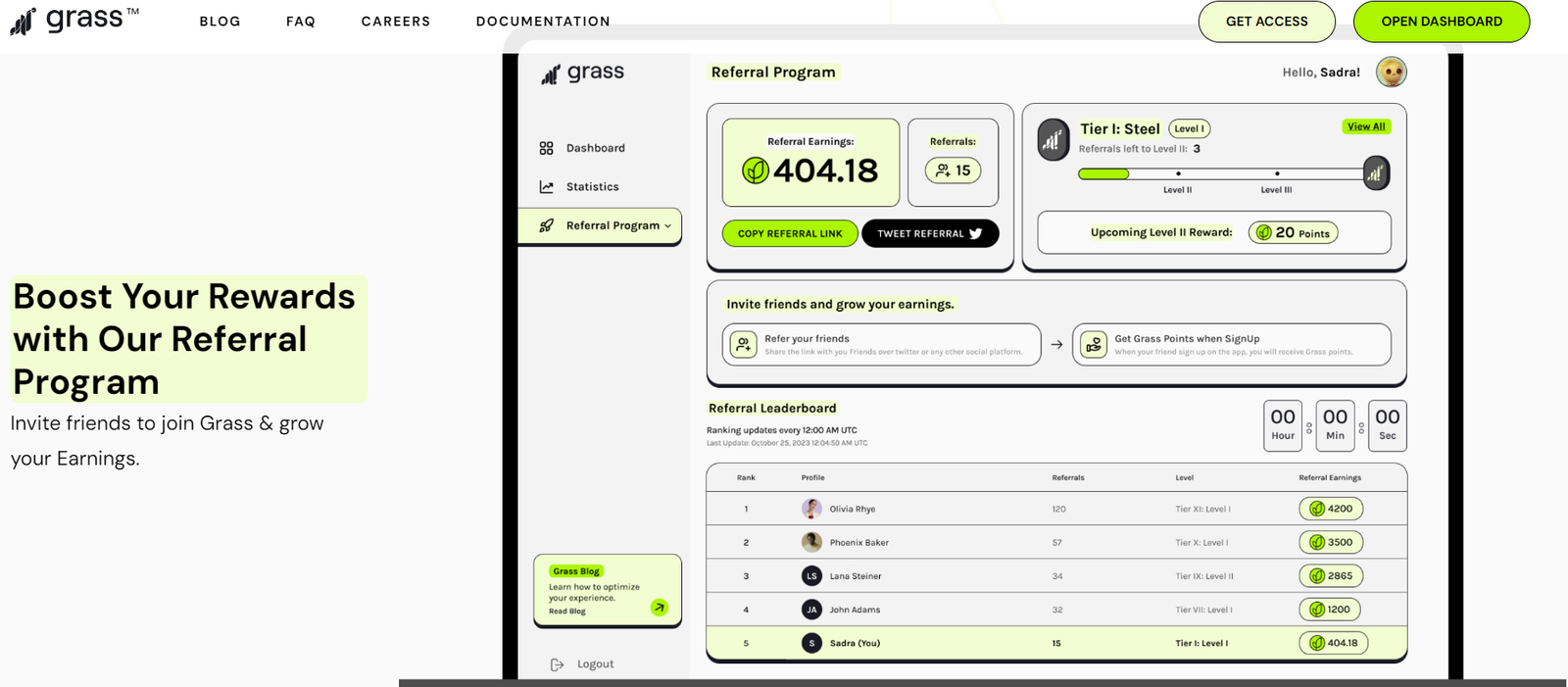Click the user avatar next to Hello, Sadra

pos(1392,72)
